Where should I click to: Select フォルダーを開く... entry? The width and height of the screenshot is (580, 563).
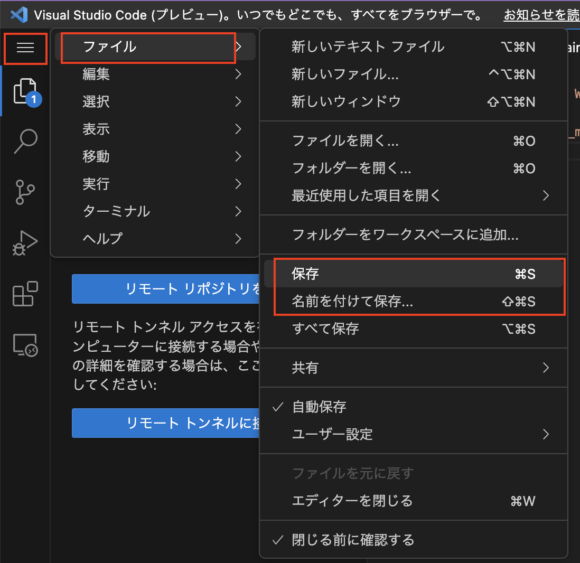pyautogui.click(x=414, y=168)
